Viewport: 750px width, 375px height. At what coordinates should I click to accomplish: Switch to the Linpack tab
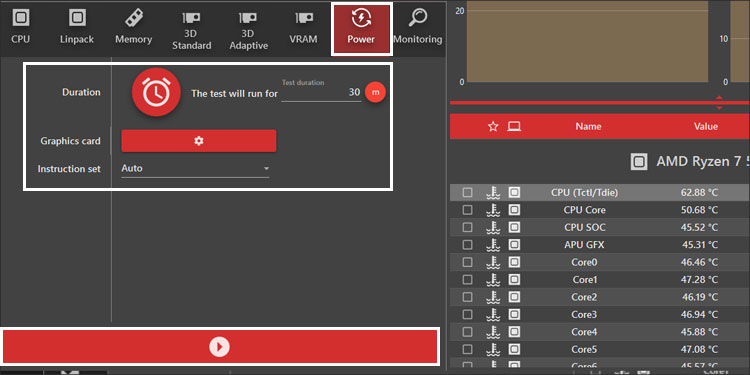[77, 28]
